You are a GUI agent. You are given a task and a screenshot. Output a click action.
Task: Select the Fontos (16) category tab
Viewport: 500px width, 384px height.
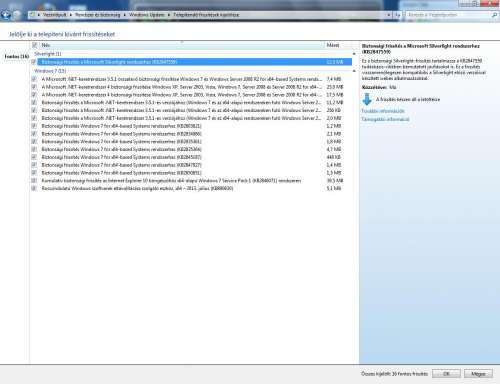17,57
